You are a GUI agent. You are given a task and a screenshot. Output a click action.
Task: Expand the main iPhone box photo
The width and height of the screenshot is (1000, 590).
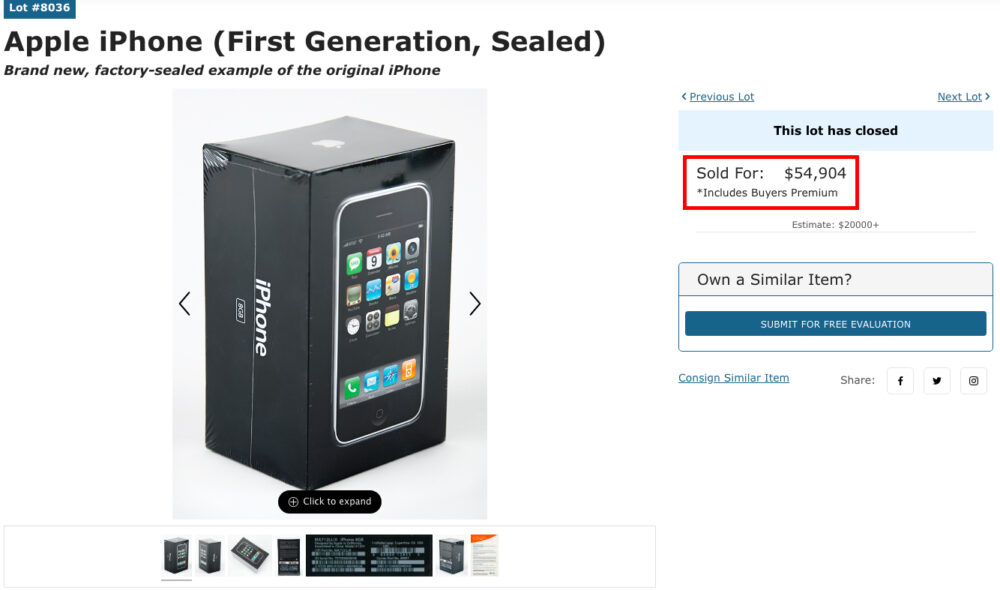[x=330, y=300]
